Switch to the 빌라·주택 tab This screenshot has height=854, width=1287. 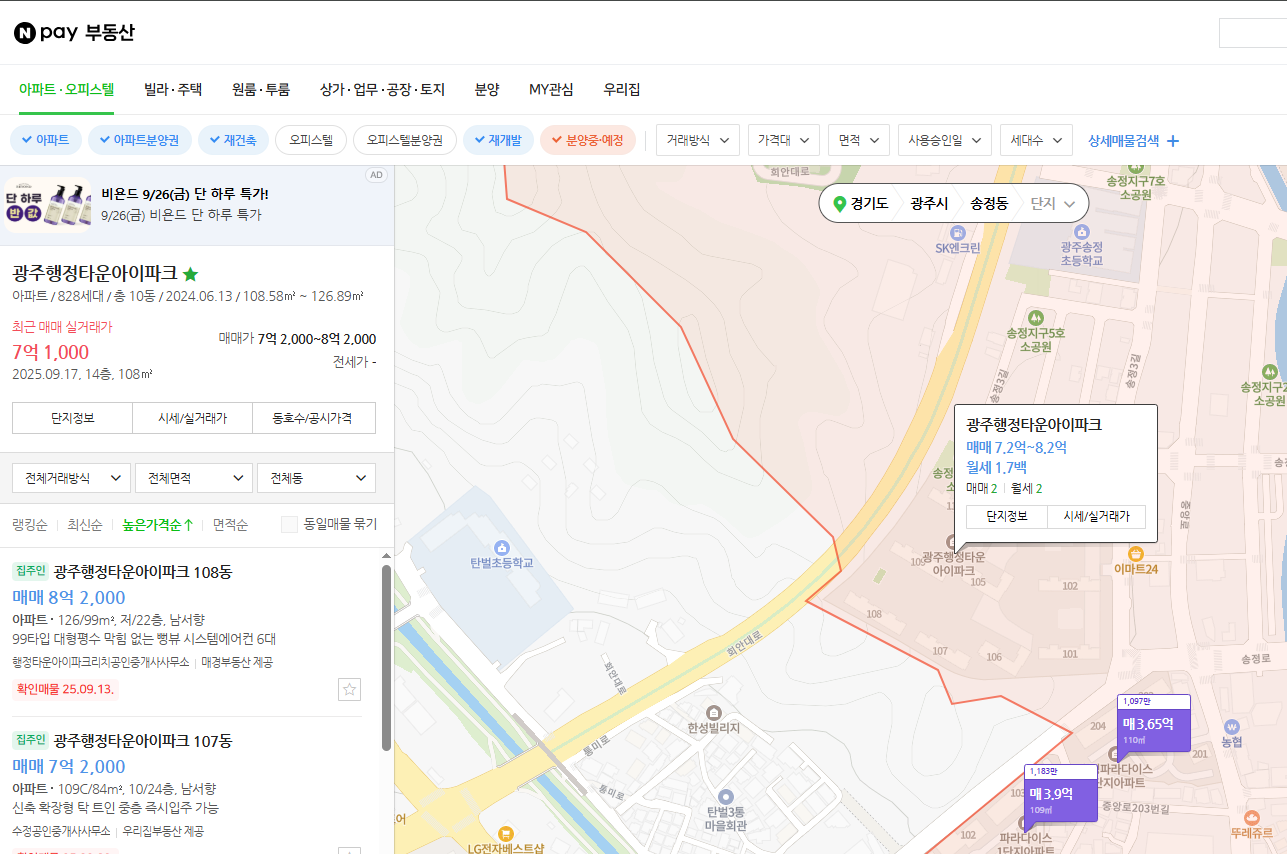click(173, 89)
